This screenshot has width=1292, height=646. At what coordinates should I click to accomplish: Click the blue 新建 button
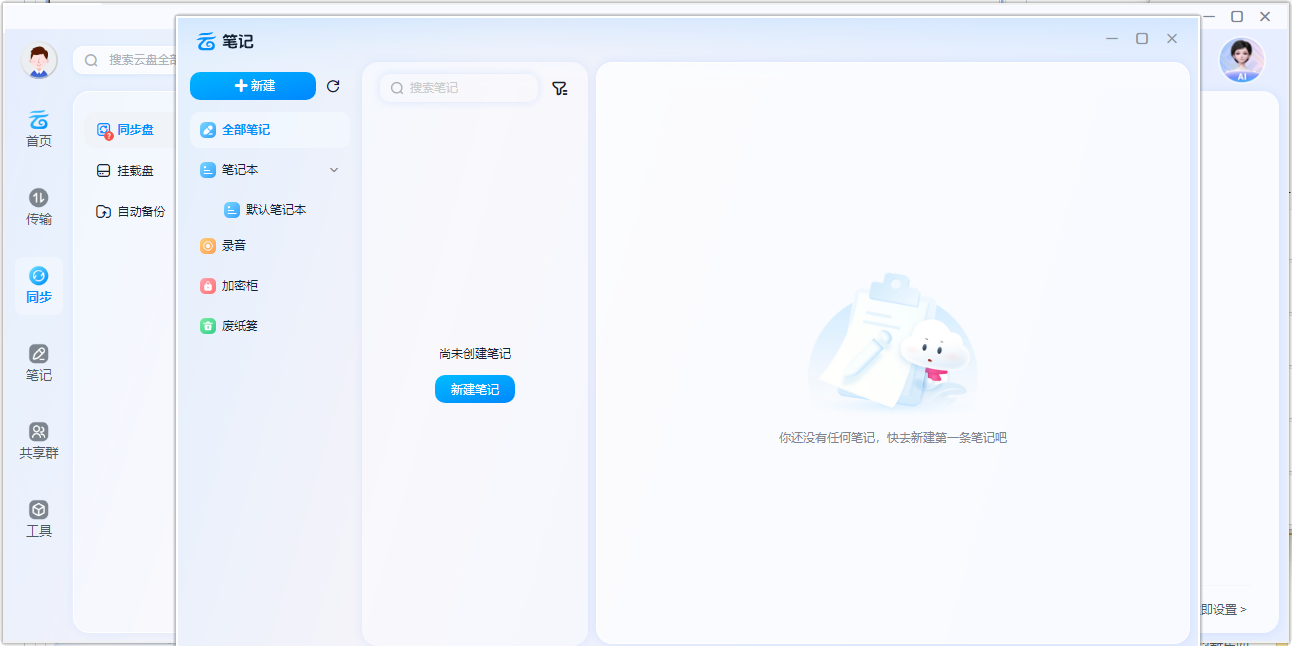coord(253,86)
